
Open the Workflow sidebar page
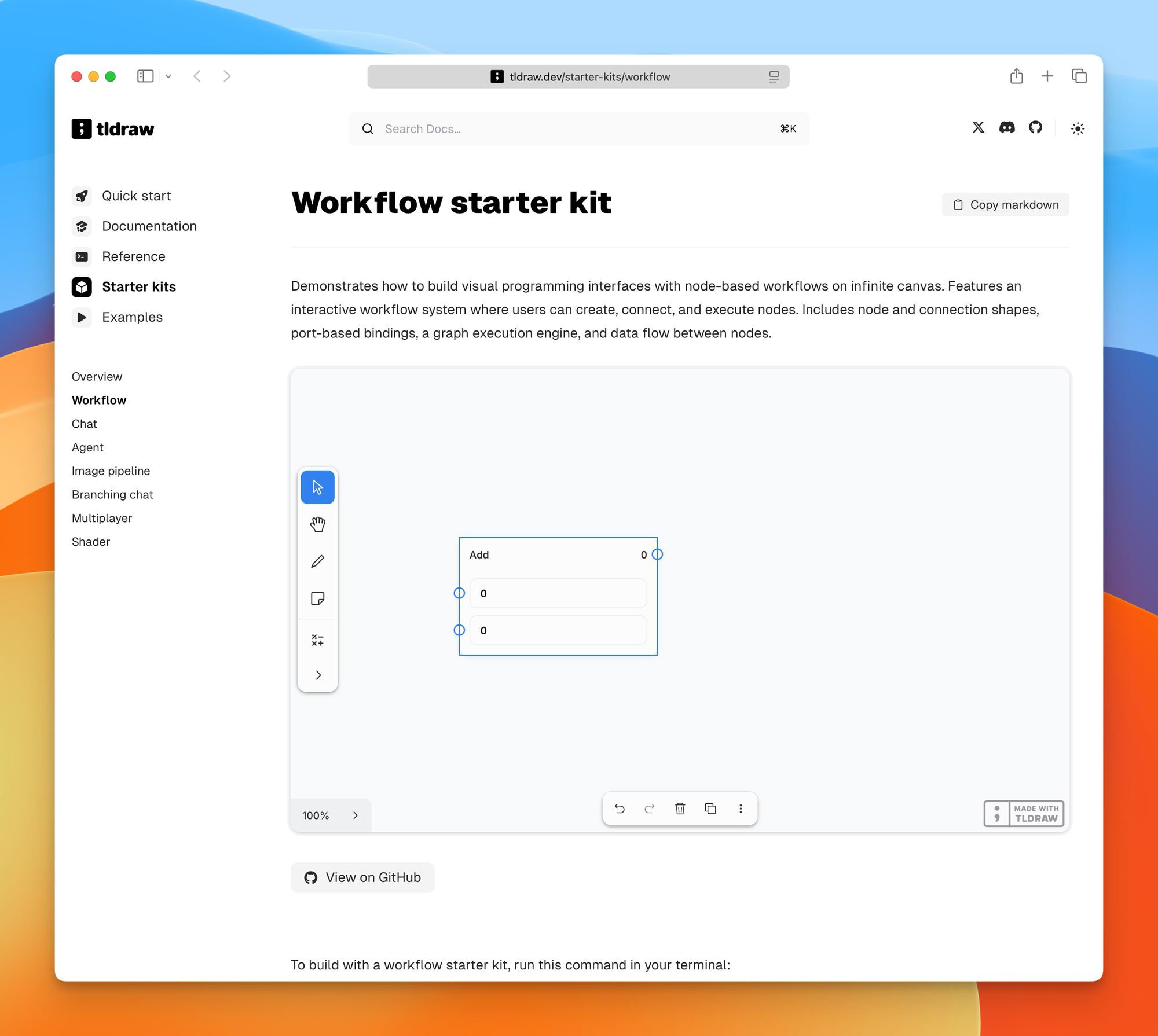(x=99, y=401)
